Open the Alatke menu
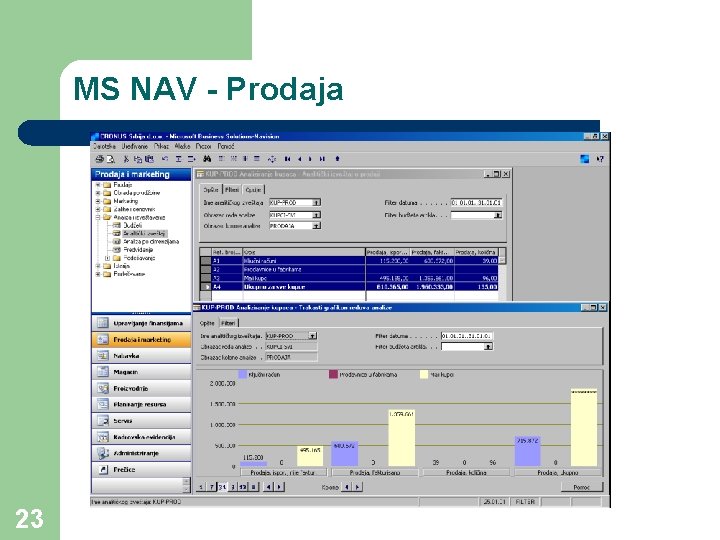Screen dimensions: 720x540 point(182,146)
